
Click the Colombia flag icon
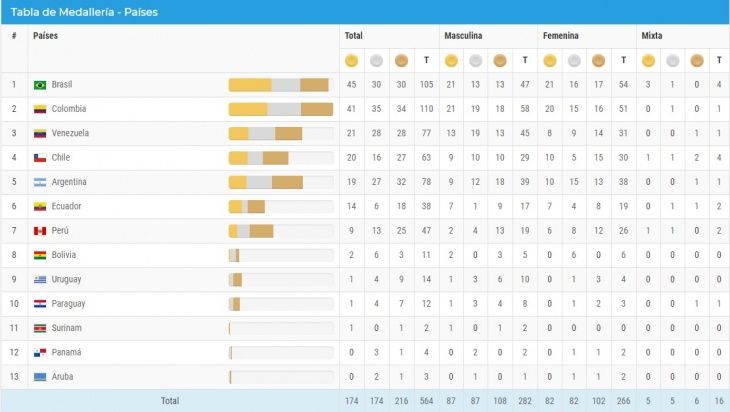tap(40, 109)
